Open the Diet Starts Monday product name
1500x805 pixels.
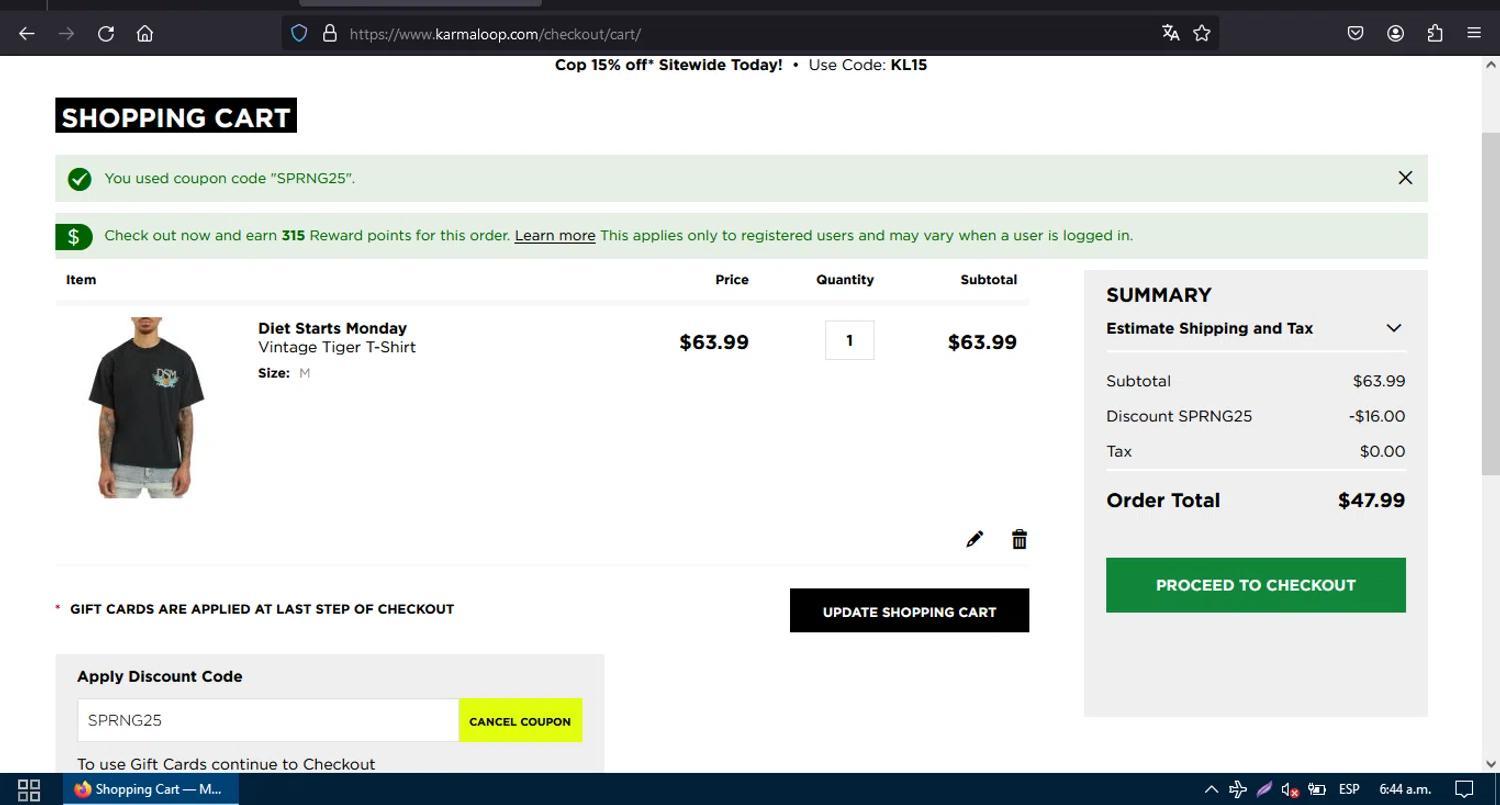pyautogui.click(x=332, y=328)
